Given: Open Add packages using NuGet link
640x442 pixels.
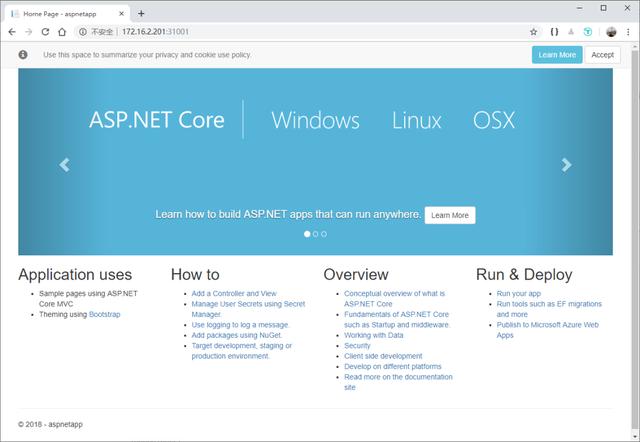Looking at the screenshot, I should [236, 335].
